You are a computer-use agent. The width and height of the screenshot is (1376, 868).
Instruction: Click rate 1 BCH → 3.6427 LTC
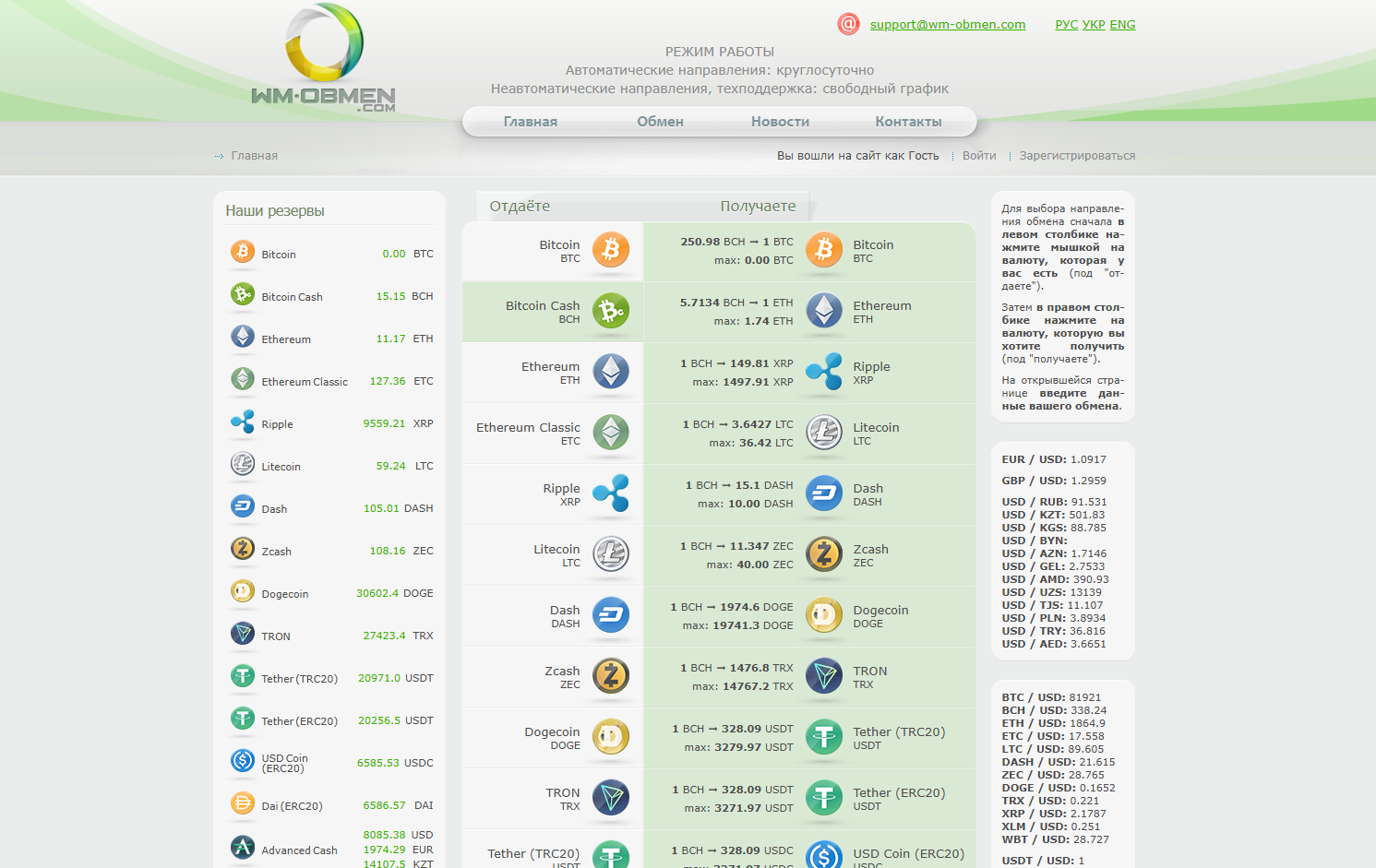737,424
